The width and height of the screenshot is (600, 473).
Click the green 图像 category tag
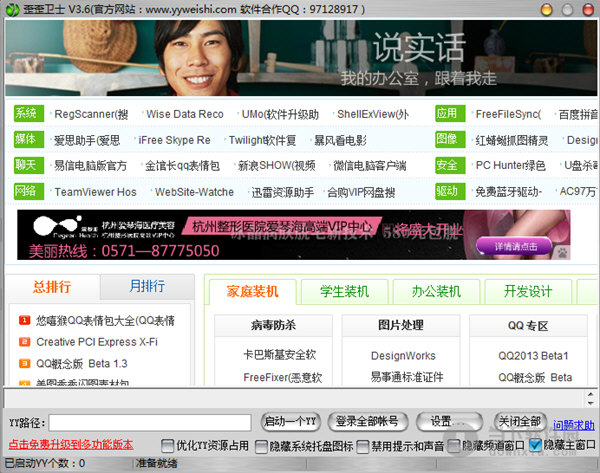447,140
